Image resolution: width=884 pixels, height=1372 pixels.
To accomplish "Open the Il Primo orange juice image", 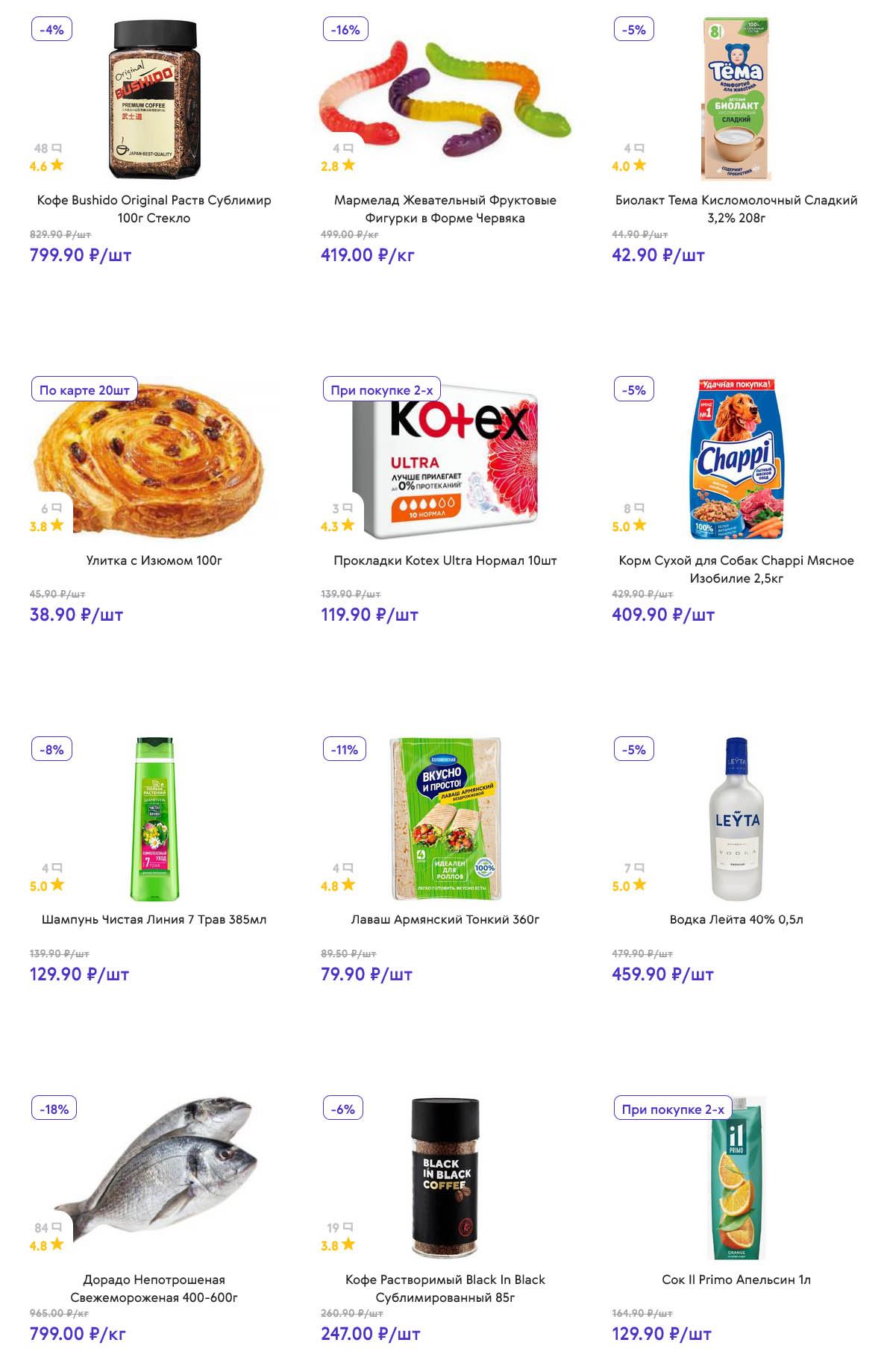I will point(736,1179).
